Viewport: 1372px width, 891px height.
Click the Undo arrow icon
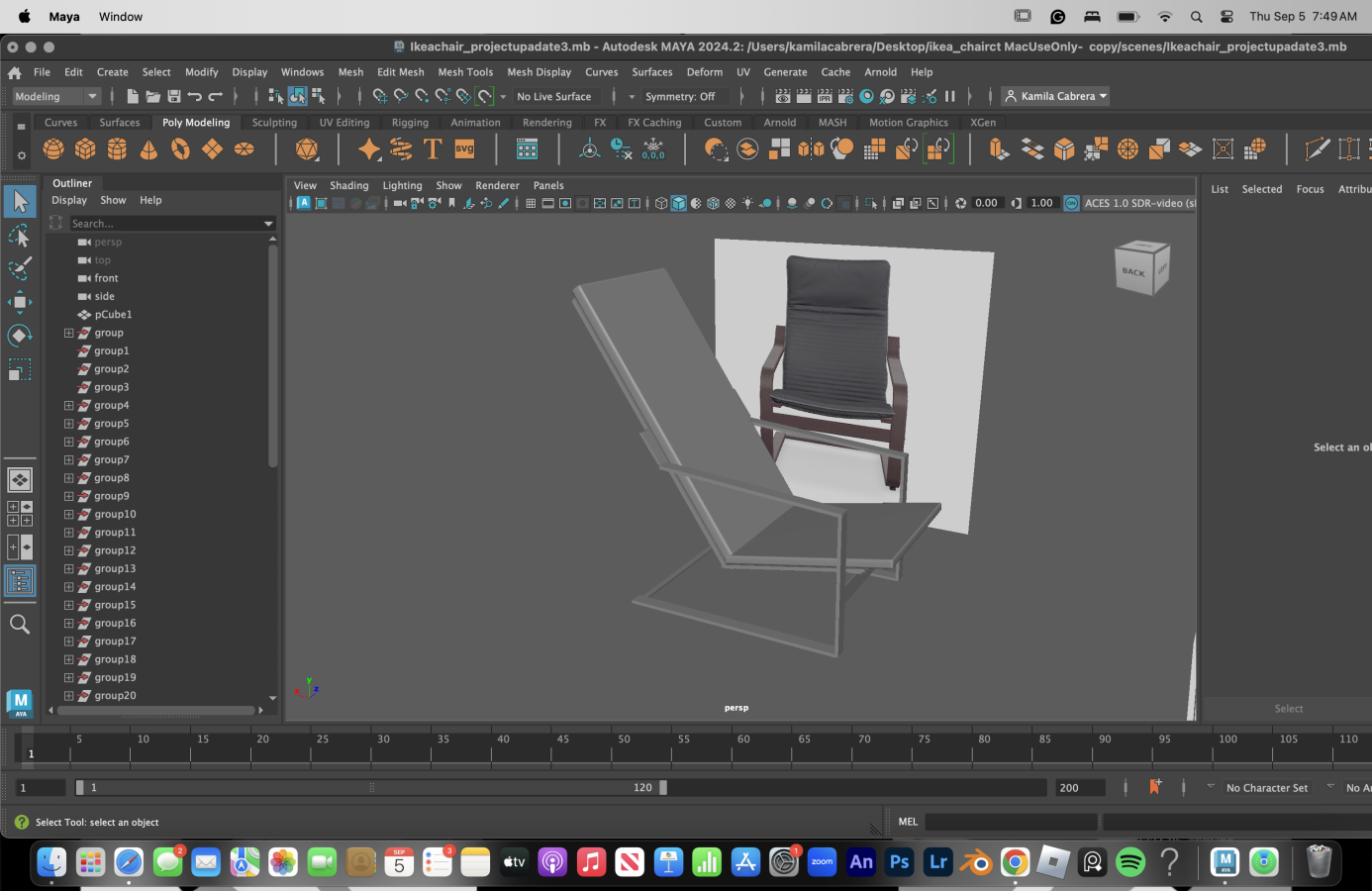[195, 96]
